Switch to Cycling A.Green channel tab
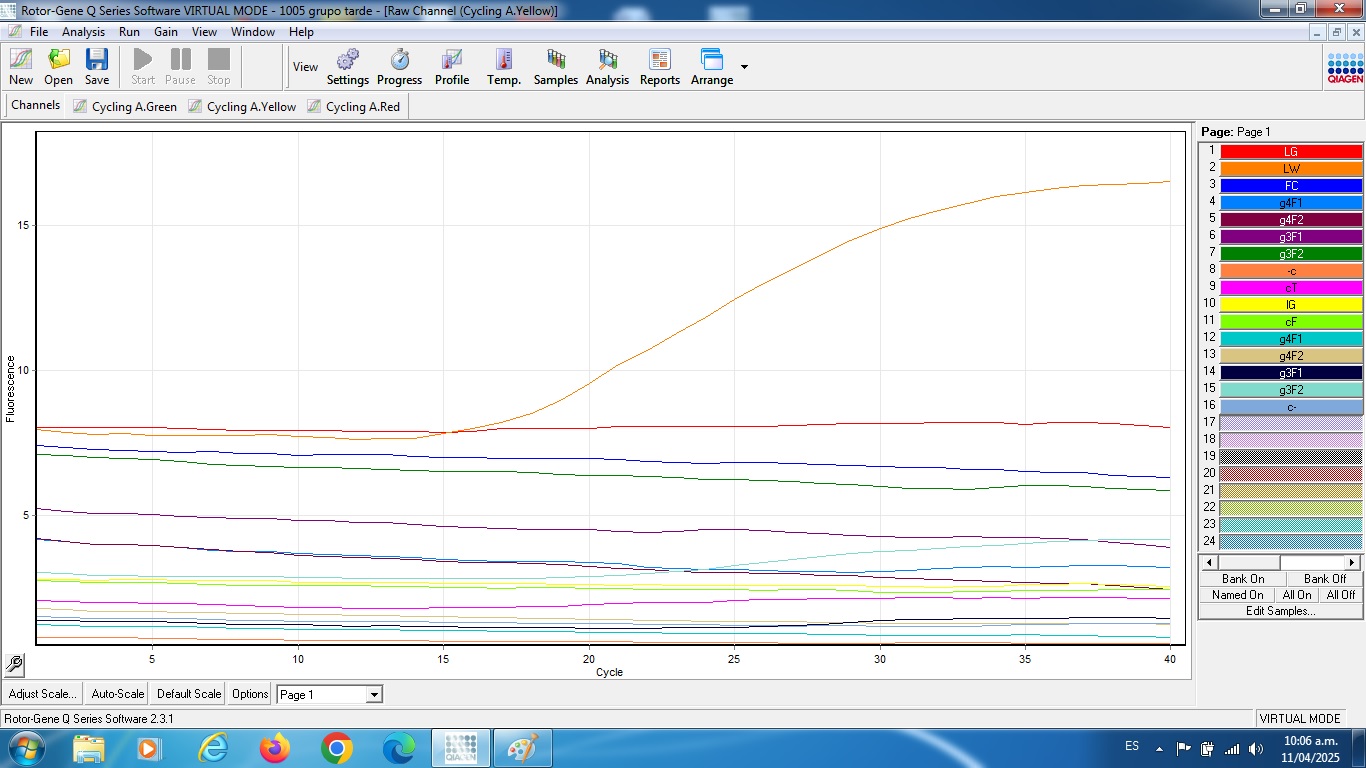Screen dimensions: 1366x768 point(125,106)
